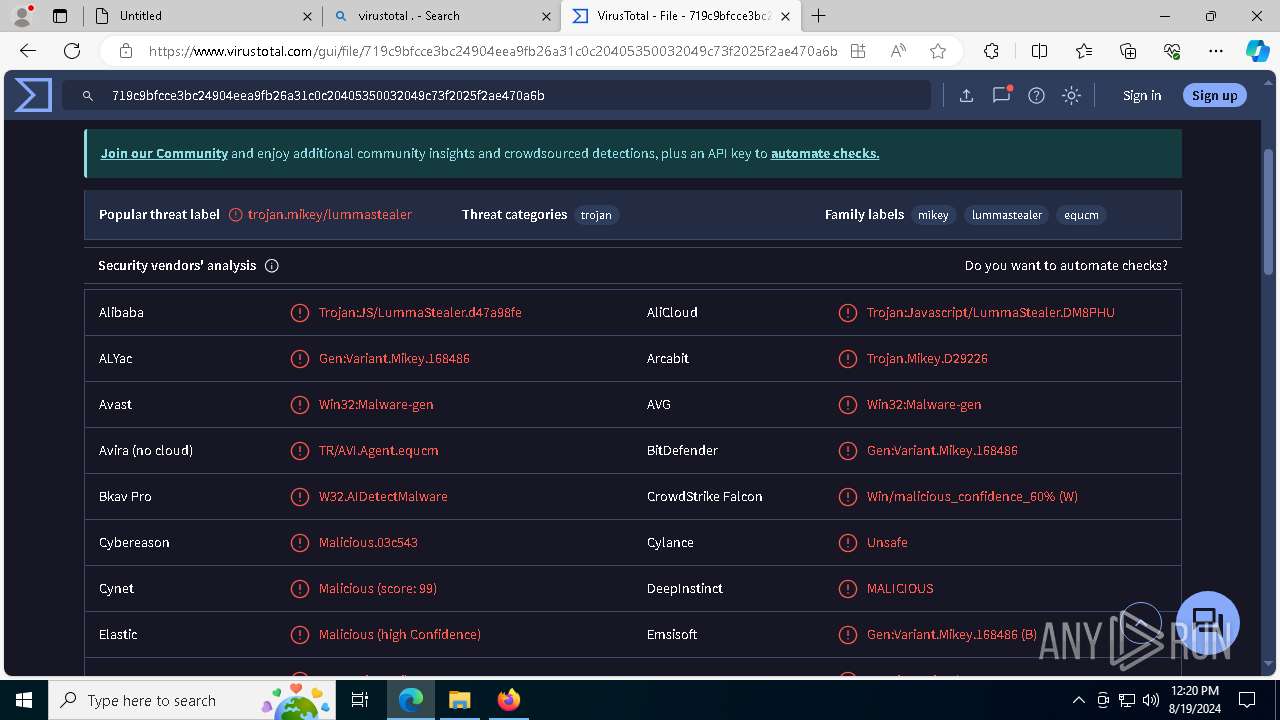The width and height of the screenshot is (1280, 720).
Task: Open the Edge settings and more menu
Action: pyautogui.click(x=1216, y=51)
